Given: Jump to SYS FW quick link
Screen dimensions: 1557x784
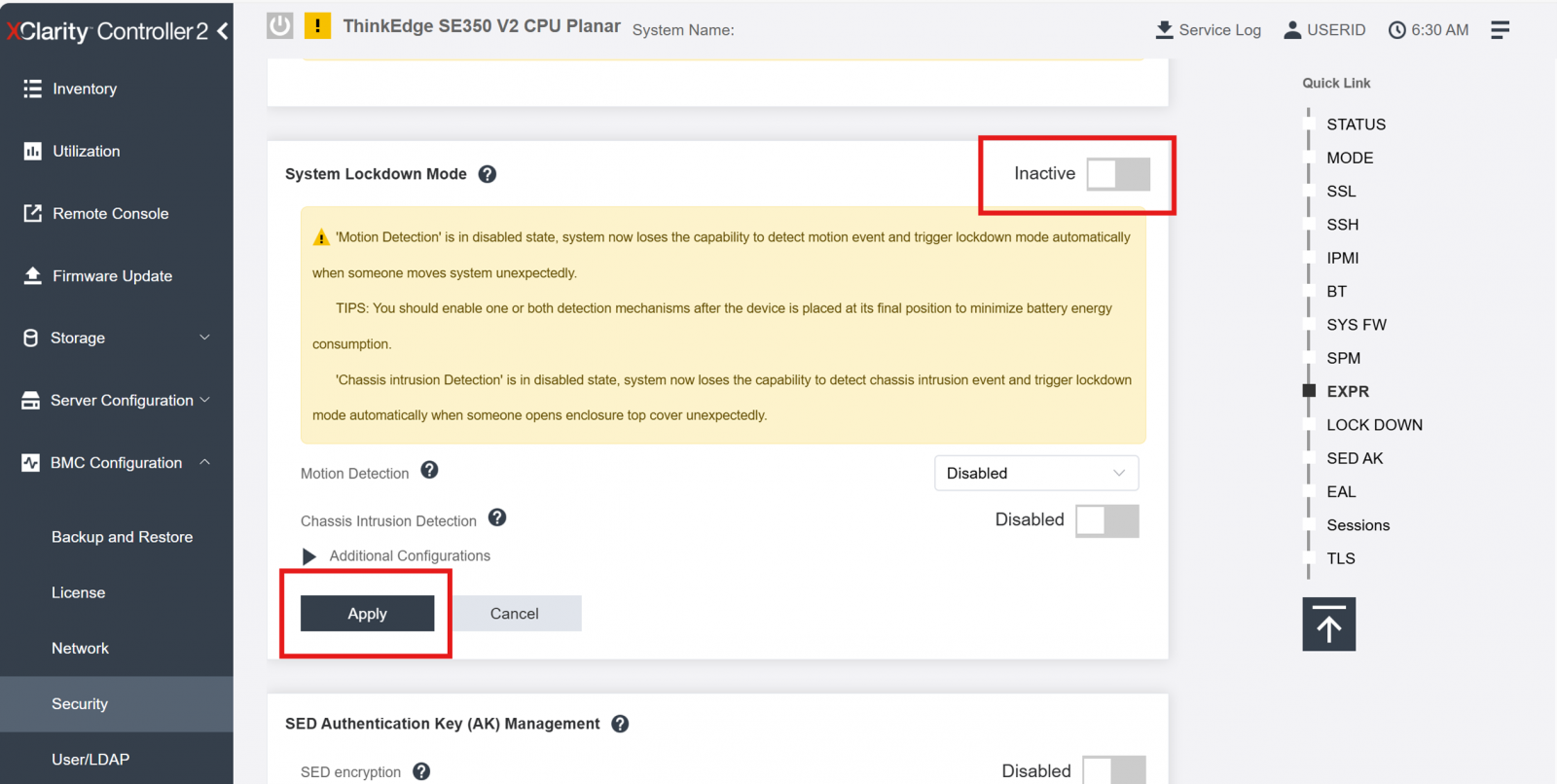Looking at the screenshot, I should (1357, 325).
